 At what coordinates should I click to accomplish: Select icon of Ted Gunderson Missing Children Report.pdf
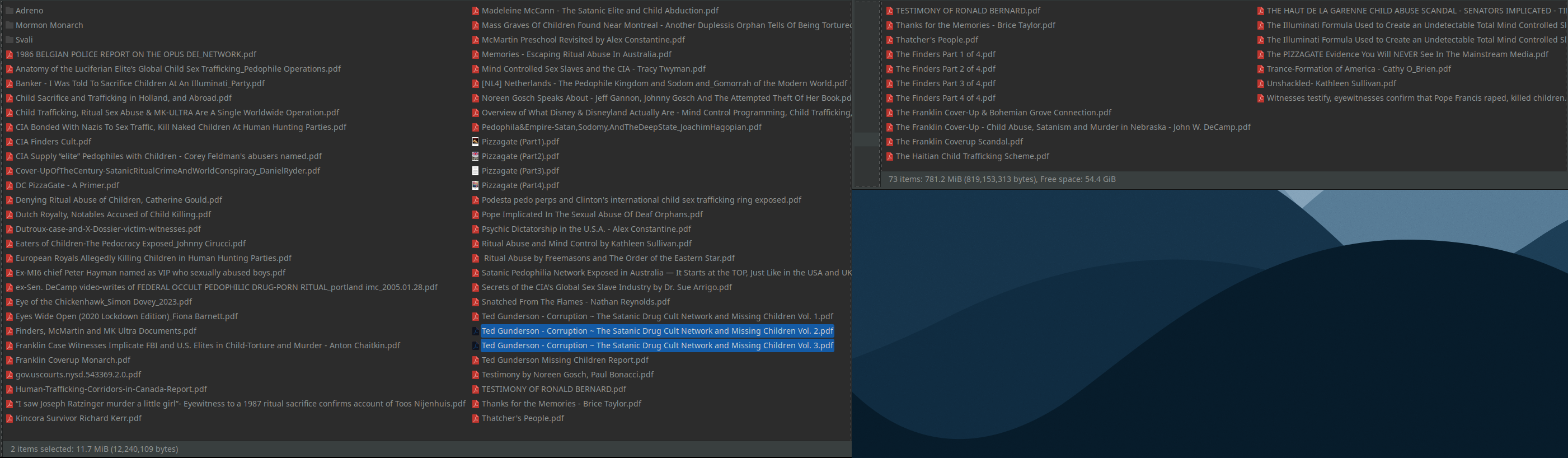476,361
